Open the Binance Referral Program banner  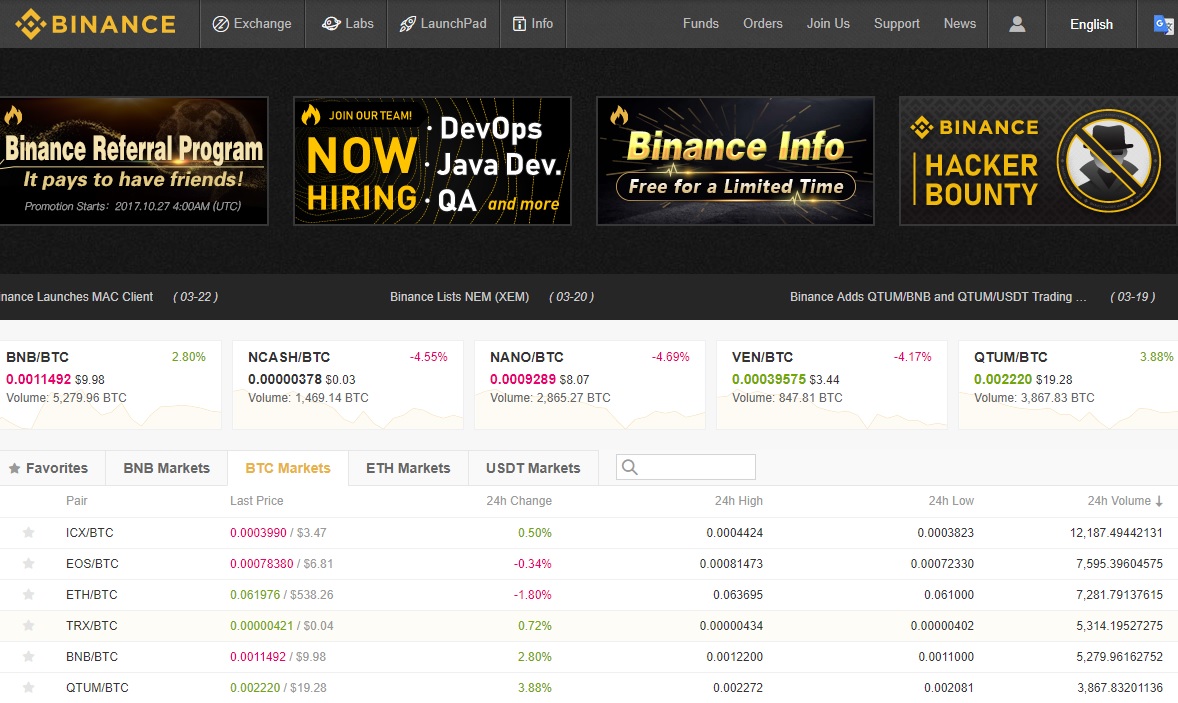[x=134, y=161]
